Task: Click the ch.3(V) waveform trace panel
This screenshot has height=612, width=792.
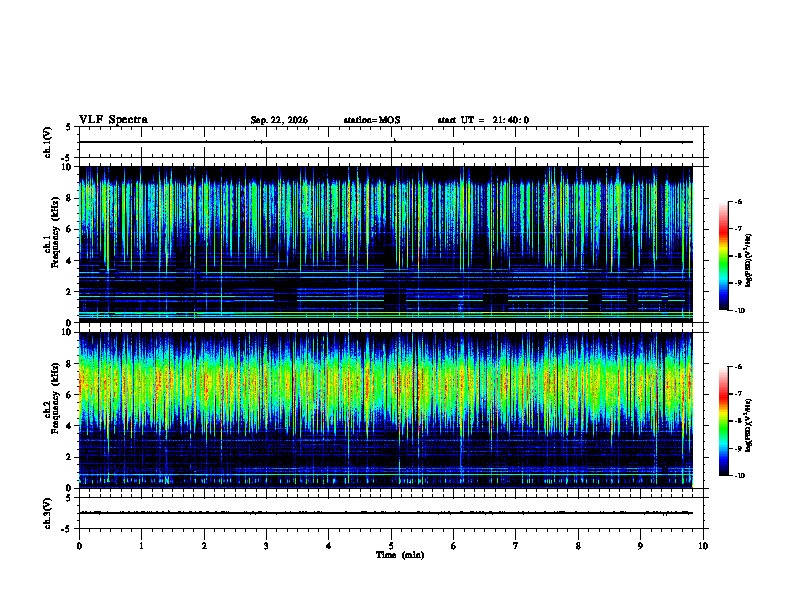Action: click(391, 513)
